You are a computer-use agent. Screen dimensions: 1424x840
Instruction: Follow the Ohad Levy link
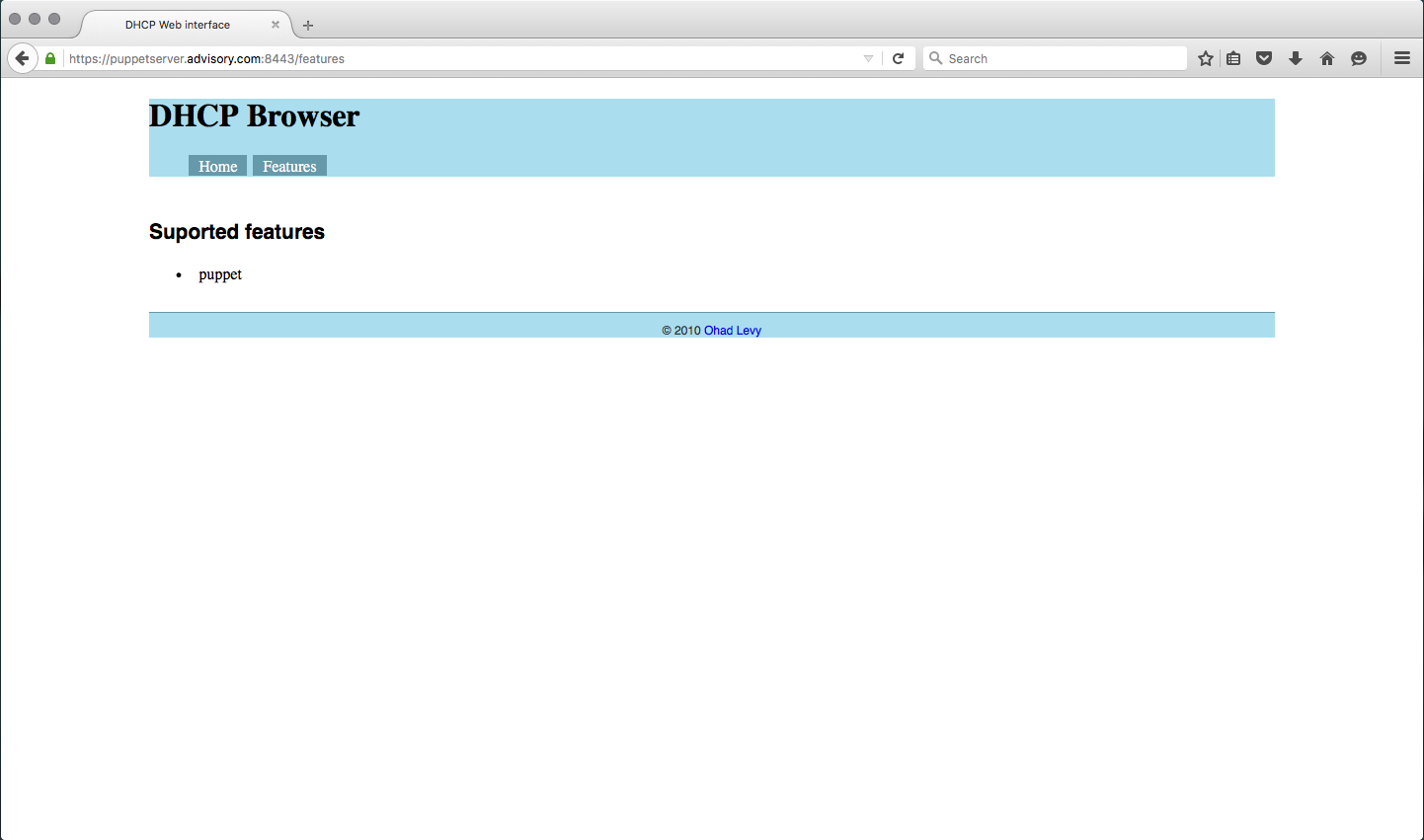(x=733, y=331)
